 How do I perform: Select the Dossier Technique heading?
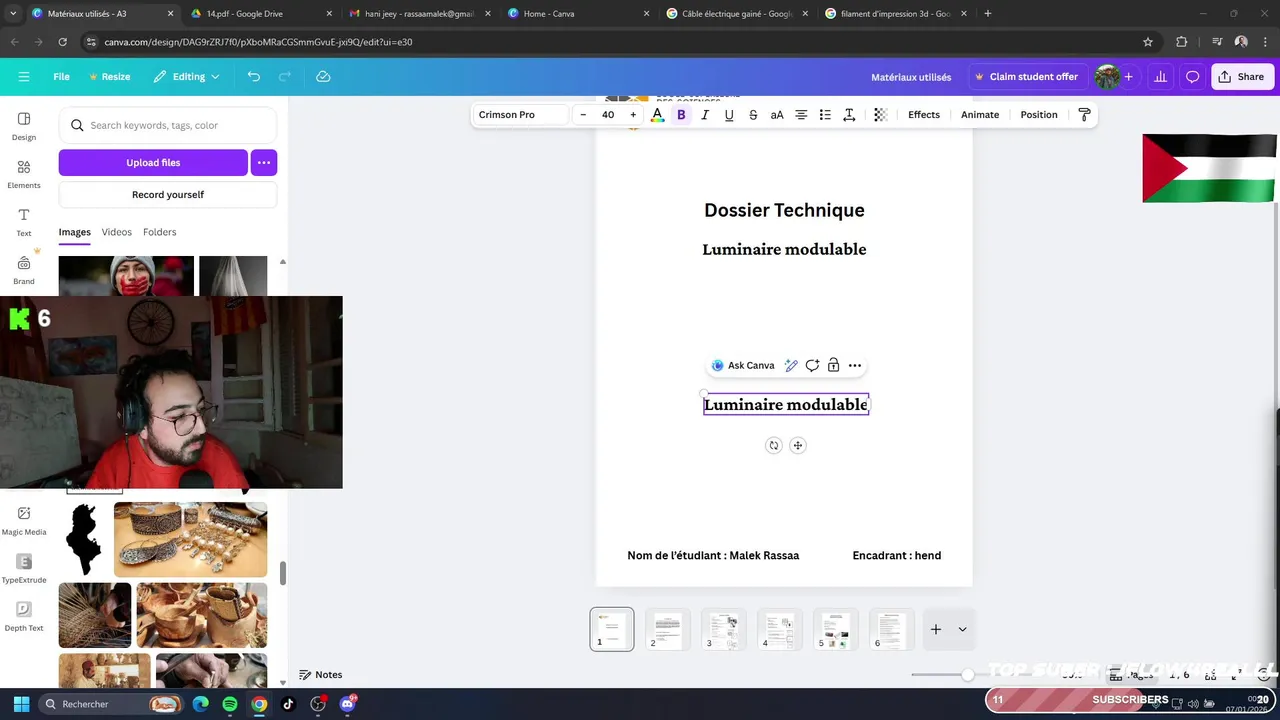784,210
